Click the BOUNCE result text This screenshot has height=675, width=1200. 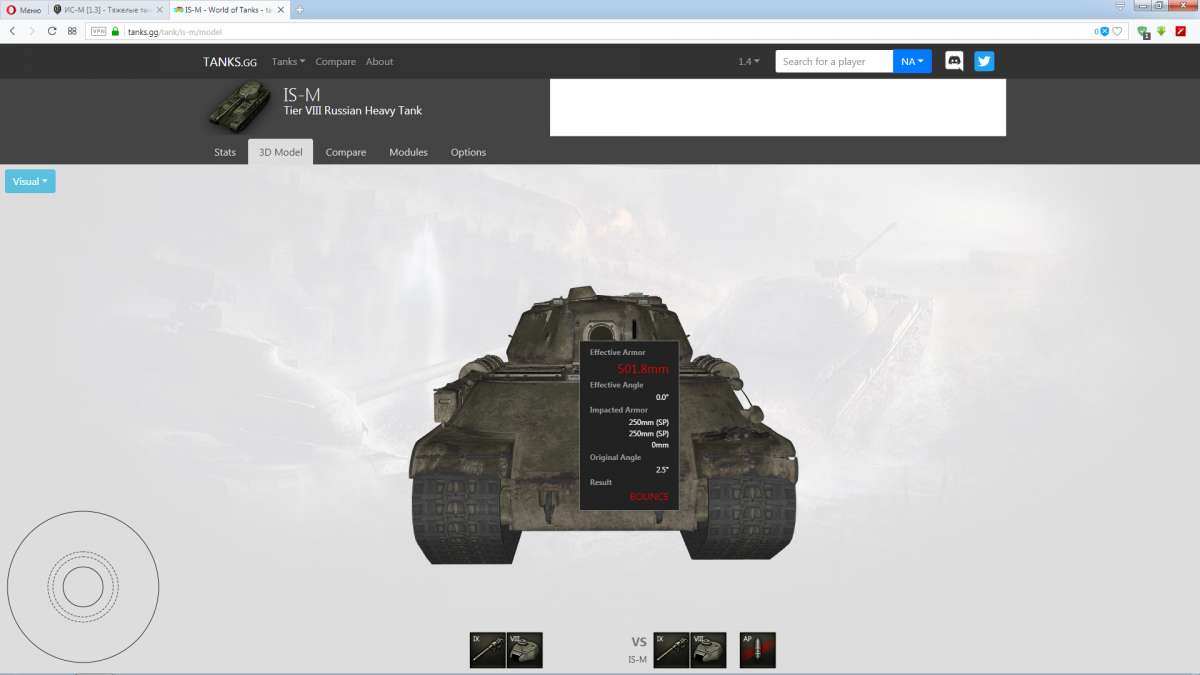coord(649,496)
